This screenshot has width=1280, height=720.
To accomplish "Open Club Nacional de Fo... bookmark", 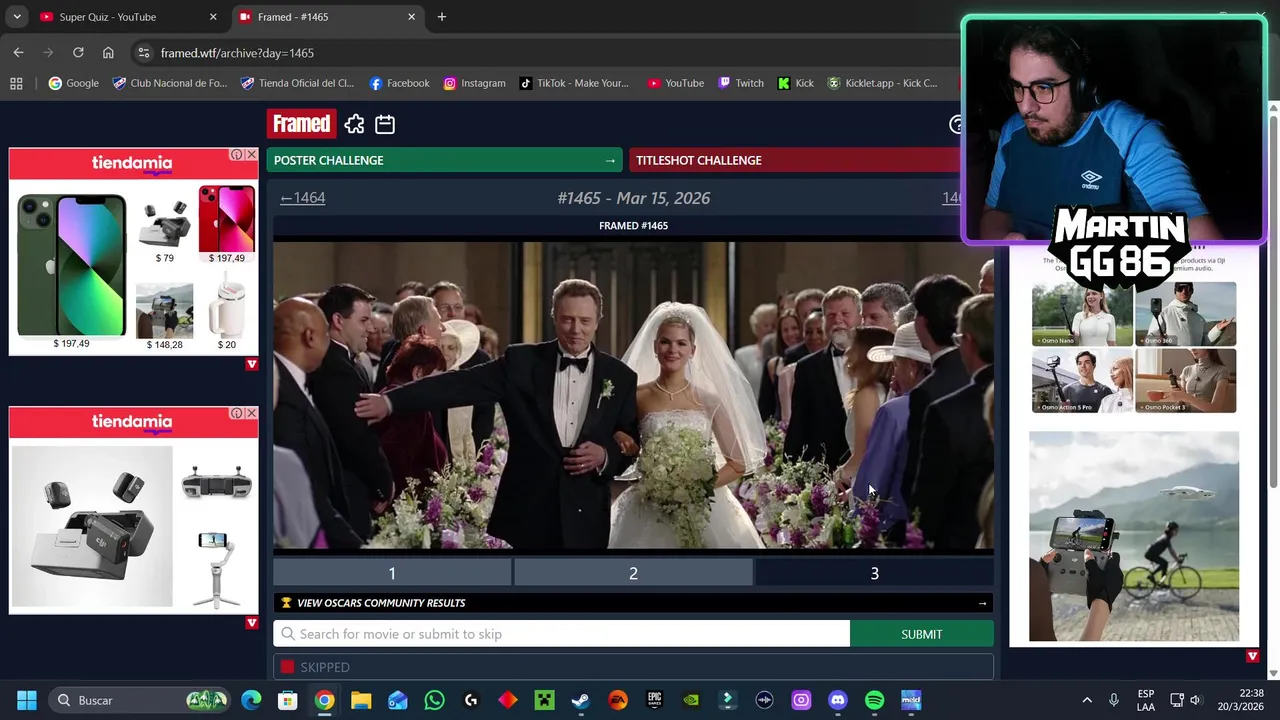I will pos(170,83).
